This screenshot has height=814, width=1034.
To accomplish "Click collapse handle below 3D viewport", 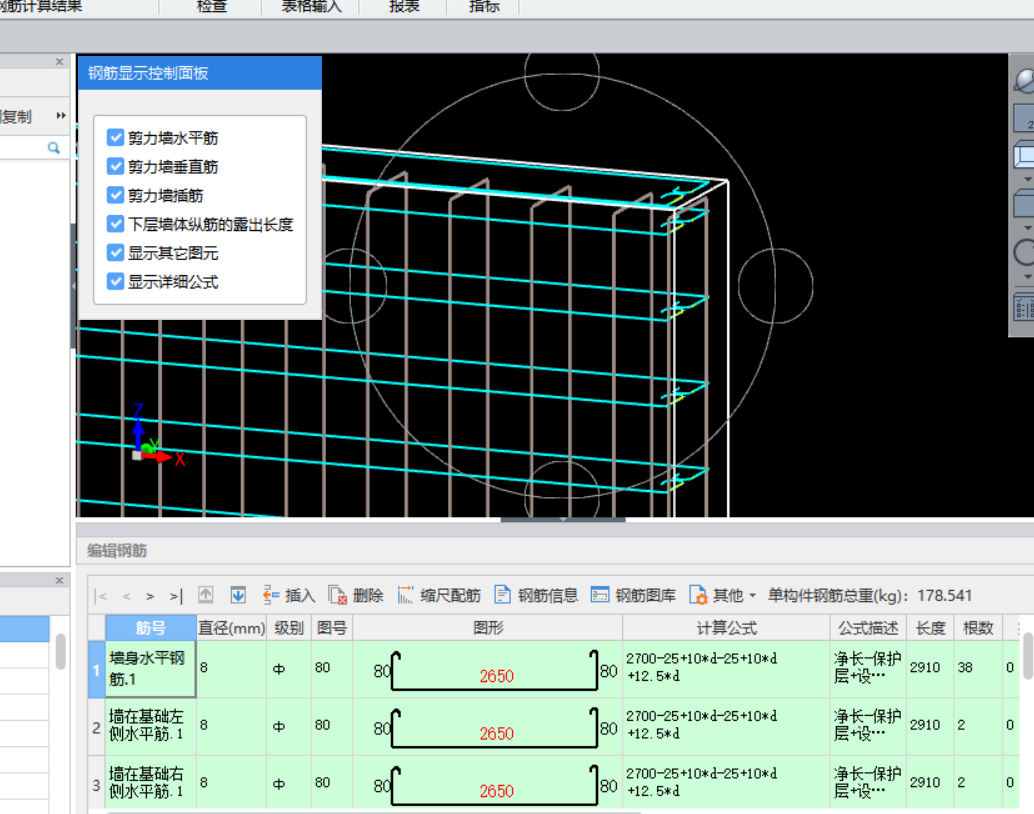I will pyautogui.click(x=563, y=520).
